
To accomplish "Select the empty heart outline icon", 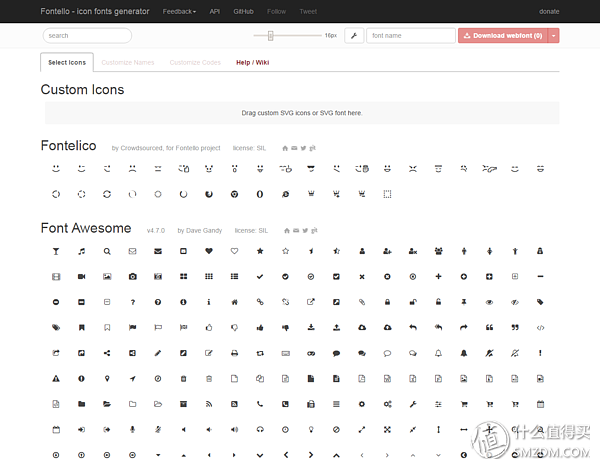I will 235,251.
